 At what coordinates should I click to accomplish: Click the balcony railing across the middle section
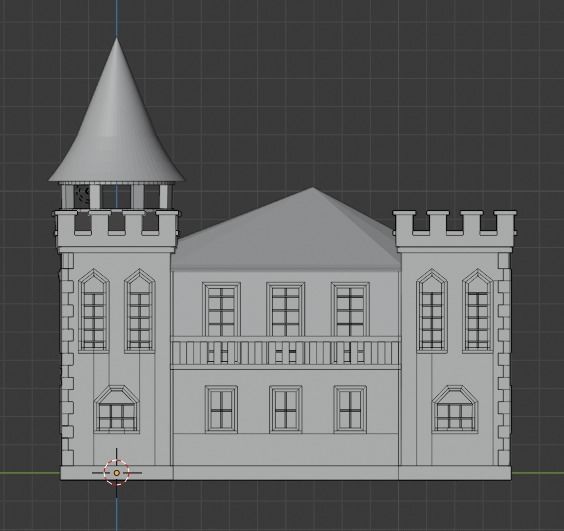click(286, 353)
